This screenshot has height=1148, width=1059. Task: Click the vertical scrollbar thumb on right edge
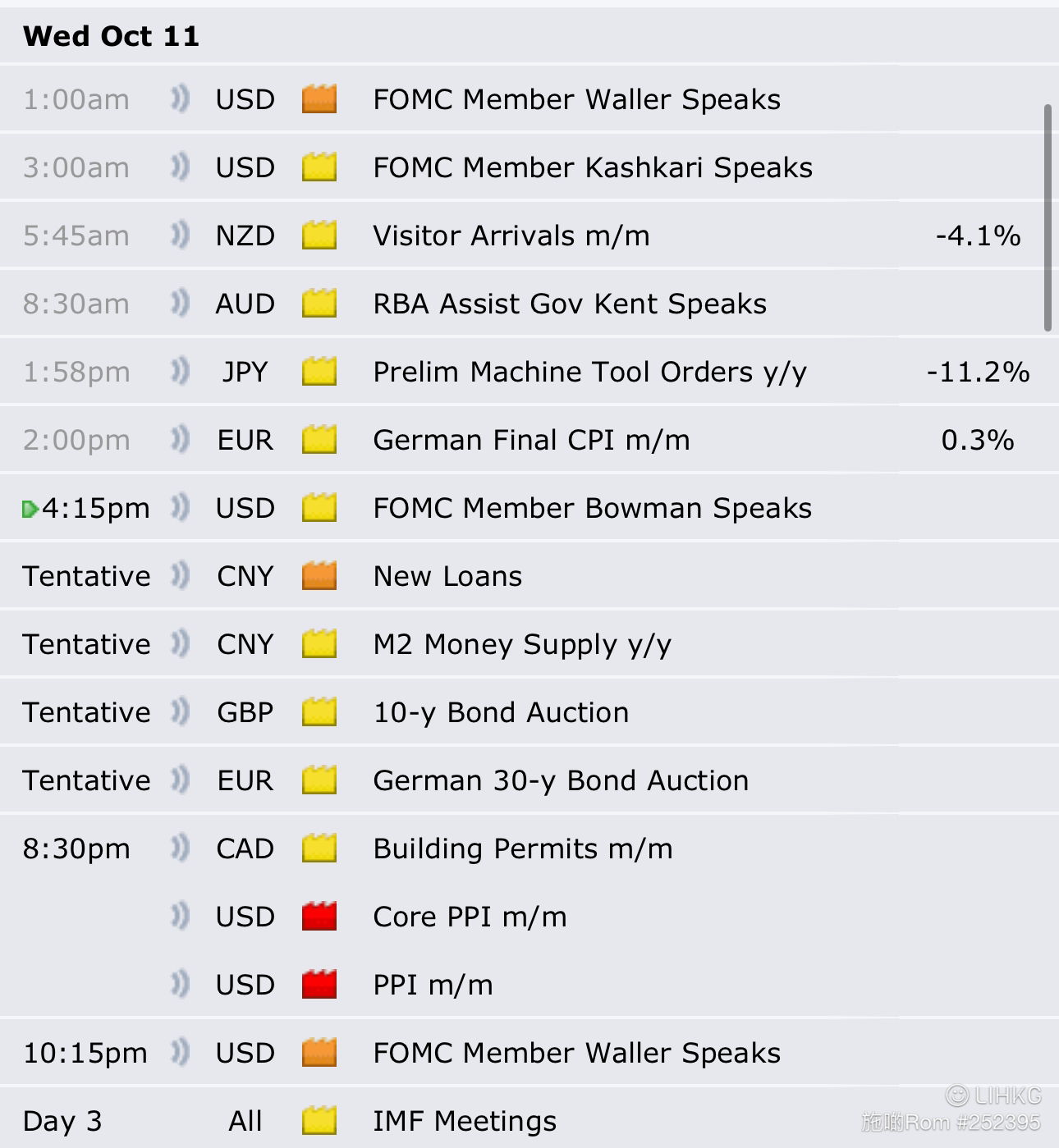[1048, 217]
